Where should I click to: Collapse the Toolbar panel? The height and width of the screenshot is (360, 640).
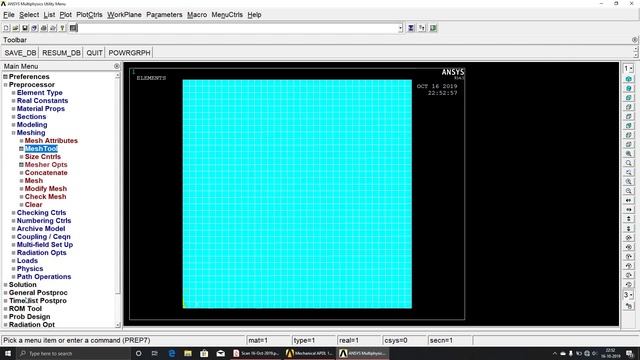(x=634, y=40)
